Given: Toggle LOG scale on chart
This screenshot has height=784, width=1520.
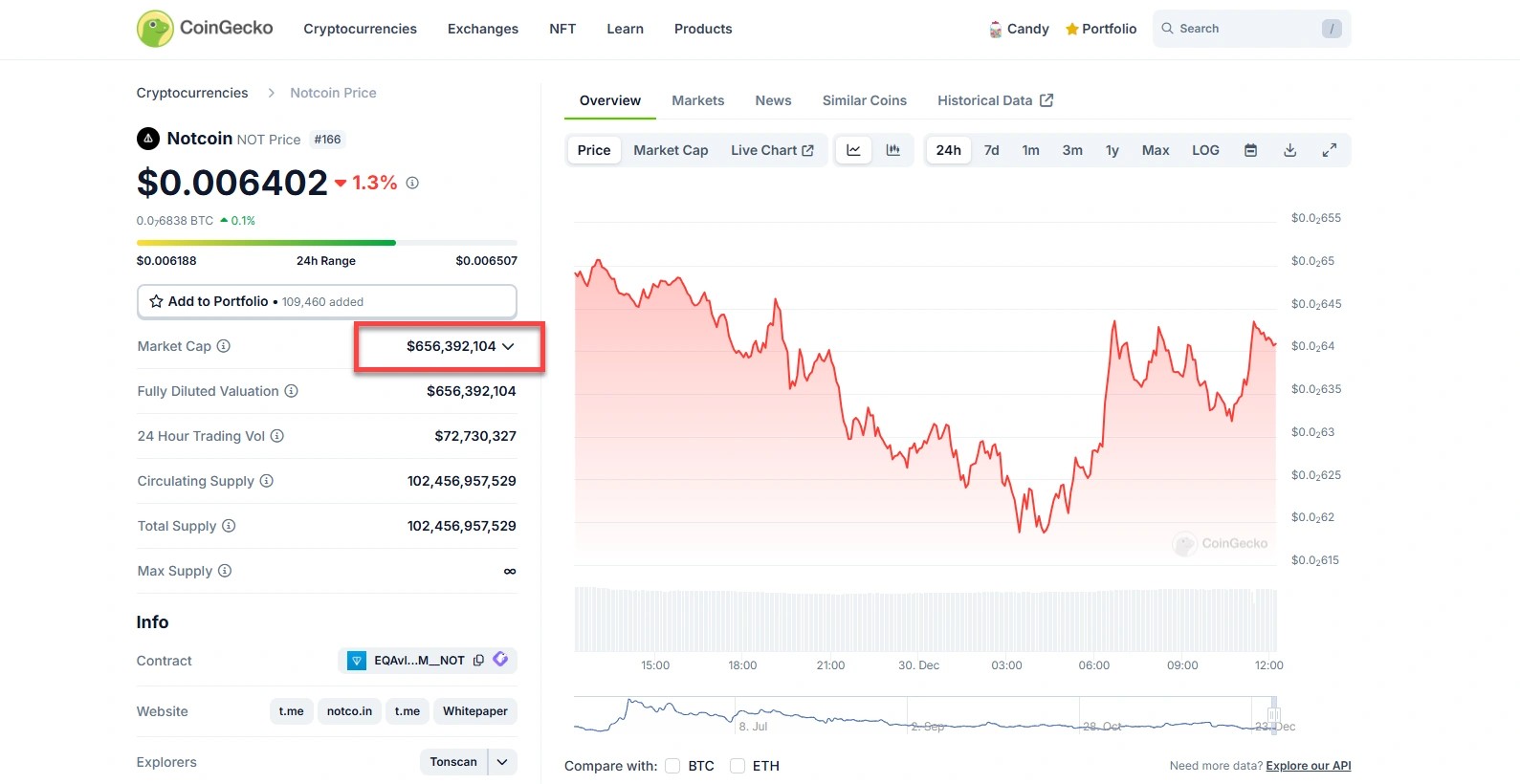Looking at the screenshot, I should (1205, 150).
